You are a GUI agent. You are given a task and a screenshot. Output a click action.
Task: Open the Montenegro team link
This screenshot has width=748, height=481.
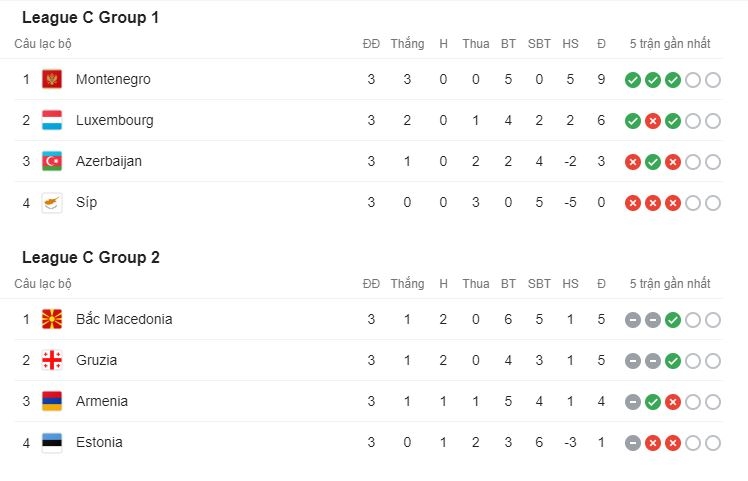pos(113,79)
